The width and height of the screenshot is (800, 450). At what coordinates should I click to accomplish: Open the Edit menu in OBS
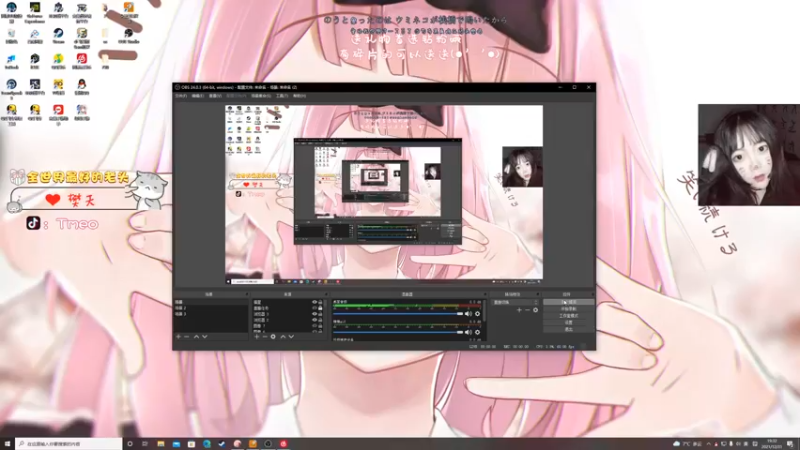(x=198, y=95)
